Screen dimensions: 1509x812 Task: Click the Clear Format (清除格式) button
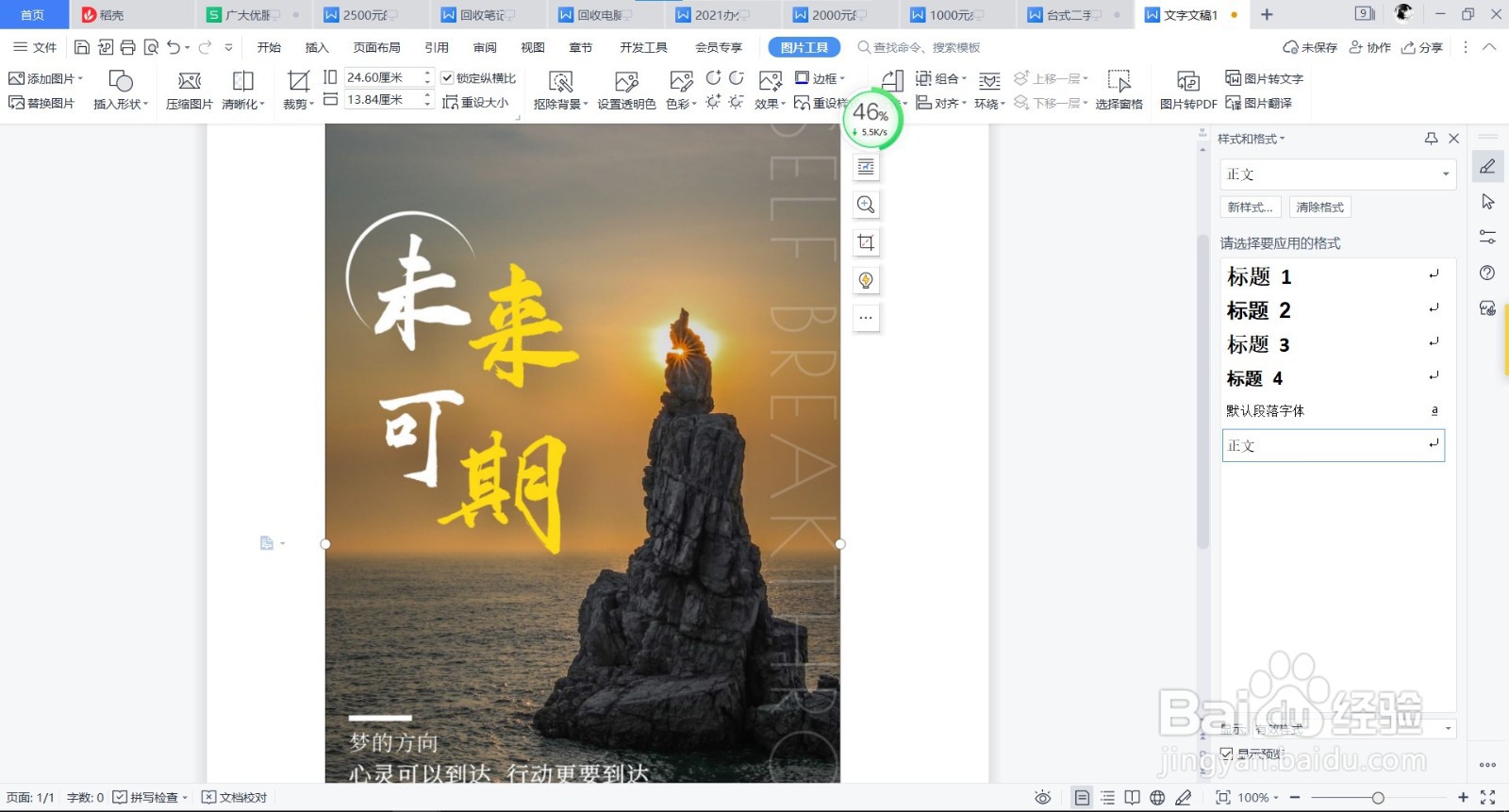coord(1320,207)
